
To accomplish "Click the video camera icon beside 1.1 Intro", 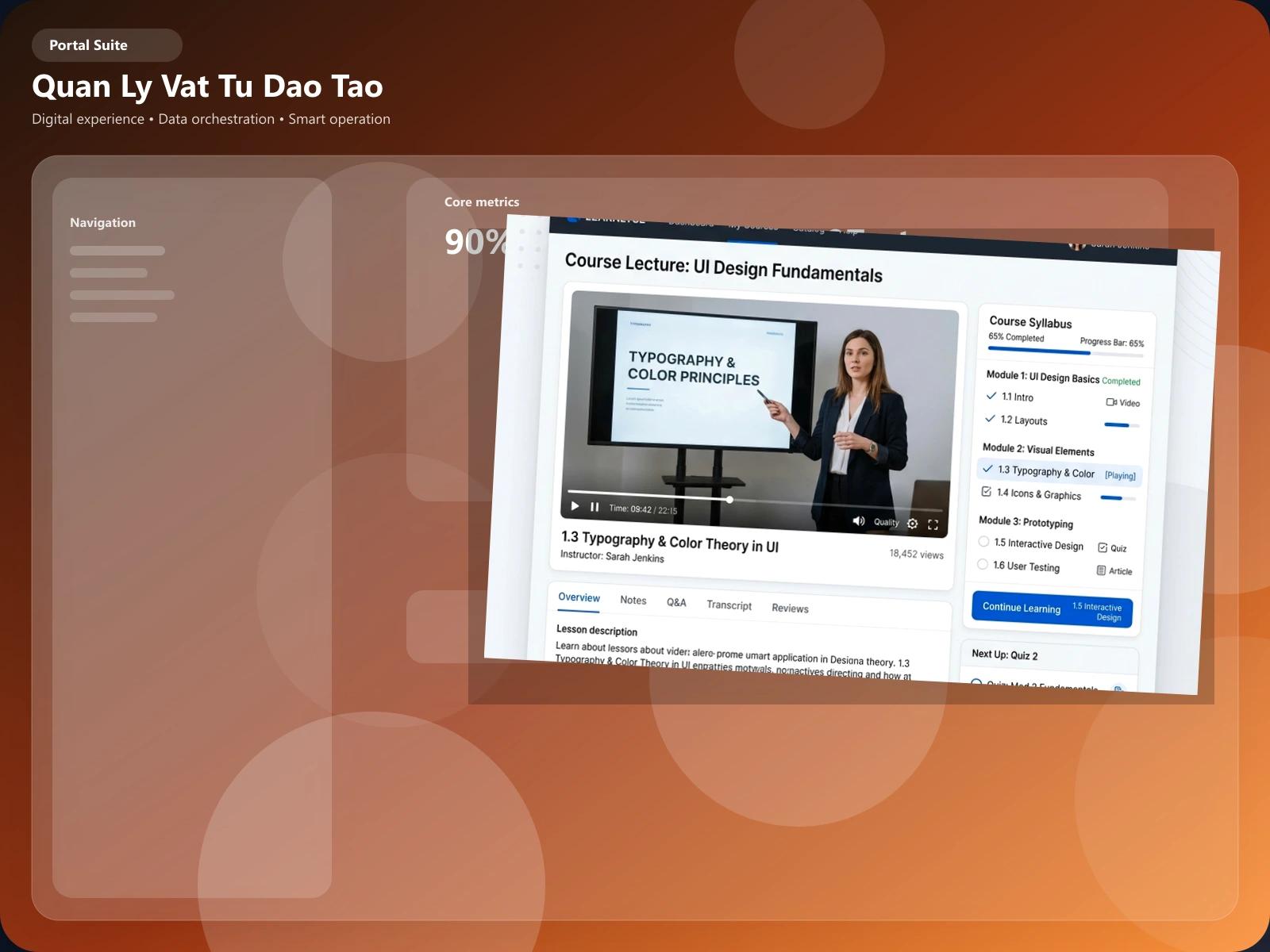I will coord(1111,402).
